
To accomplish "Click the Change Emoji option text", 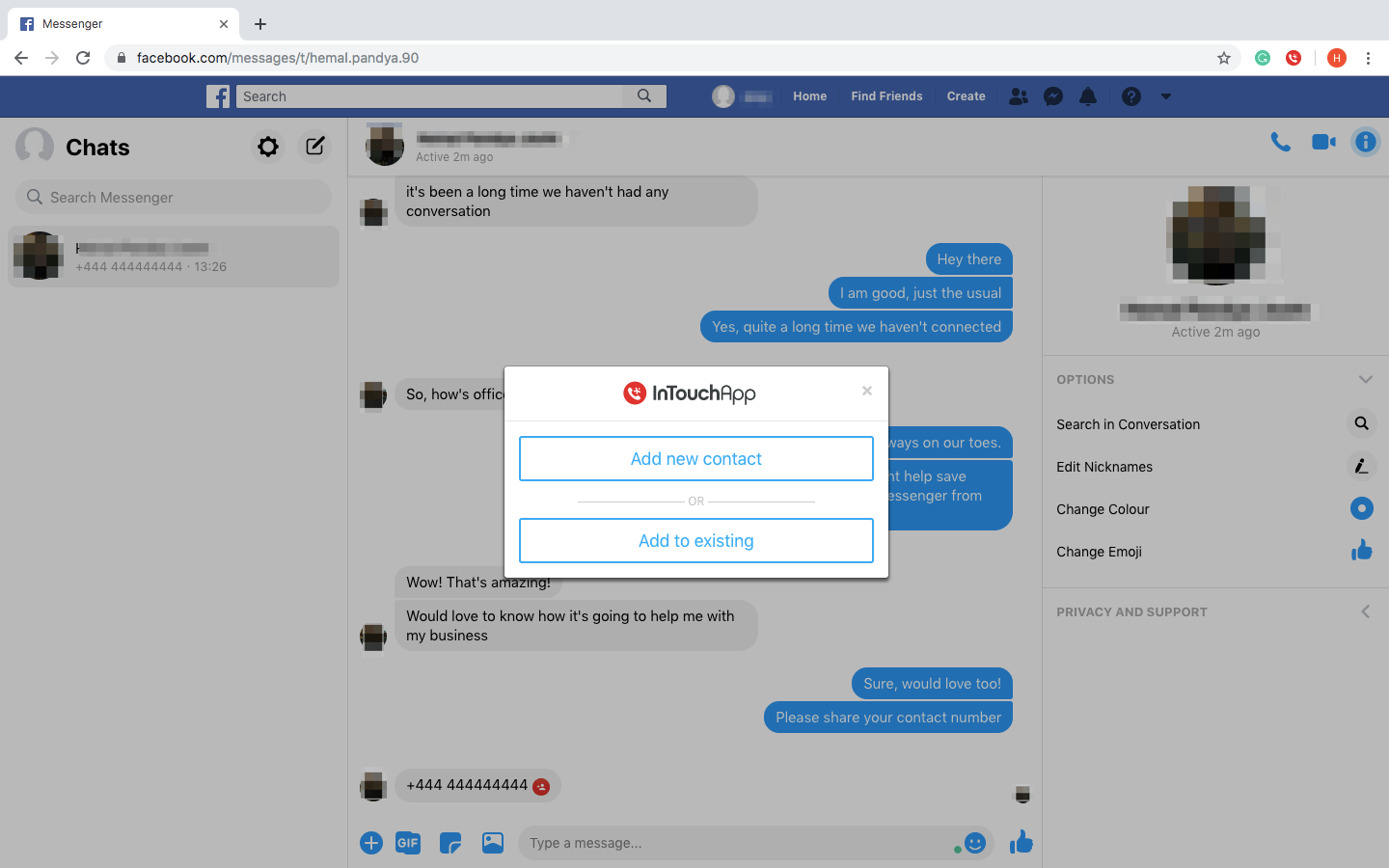I will 1099,552.
